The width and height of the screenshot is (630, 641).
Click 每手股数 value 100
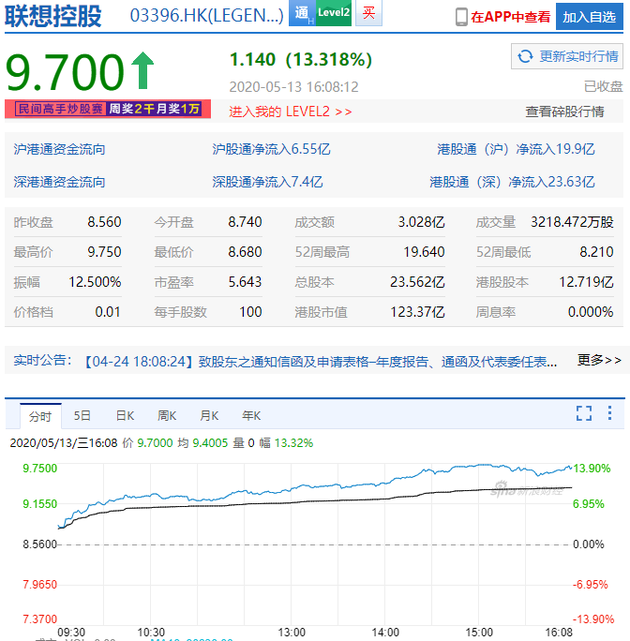click(x=251, y=312)
